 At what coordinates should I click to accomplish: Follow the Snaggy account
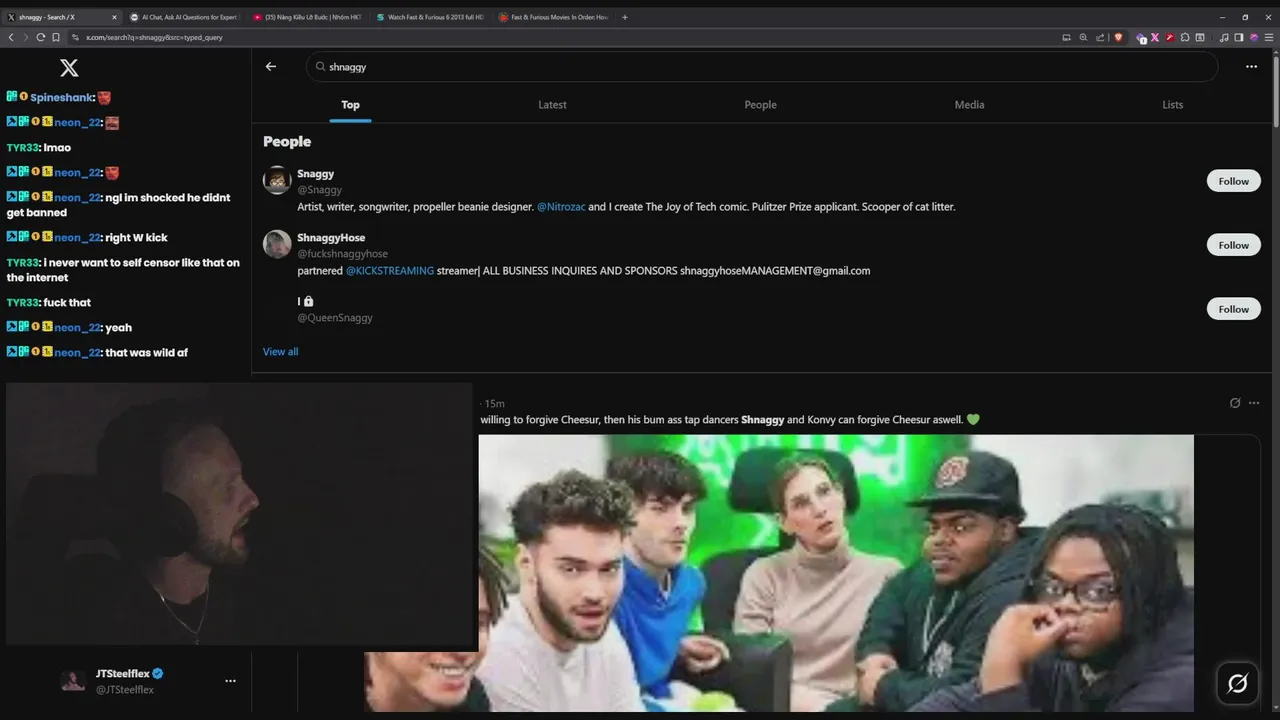(x=1233, y=181)
